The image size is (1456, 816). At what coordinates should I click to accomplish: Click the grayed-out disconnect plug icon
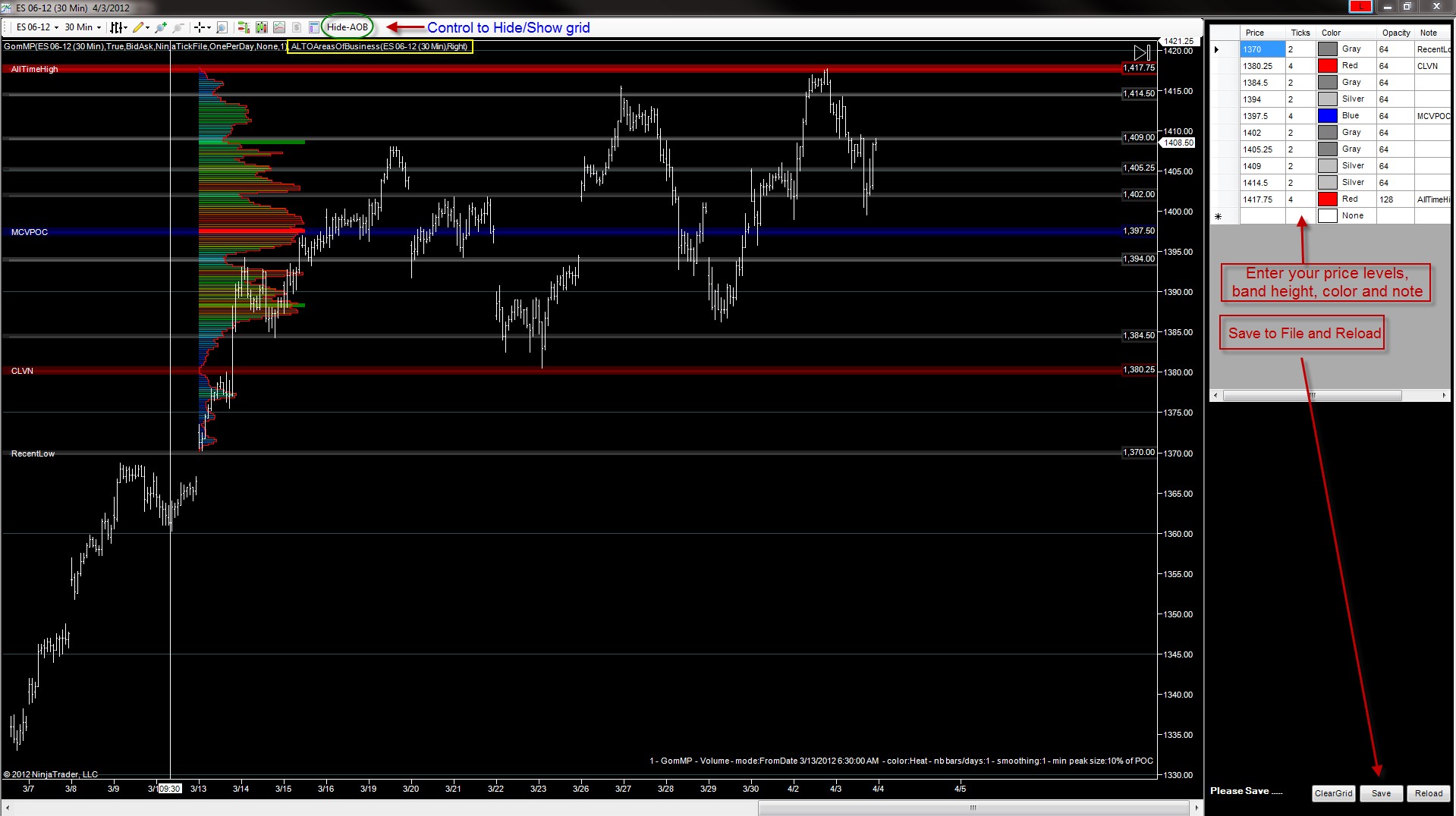(x=178, y=27)
